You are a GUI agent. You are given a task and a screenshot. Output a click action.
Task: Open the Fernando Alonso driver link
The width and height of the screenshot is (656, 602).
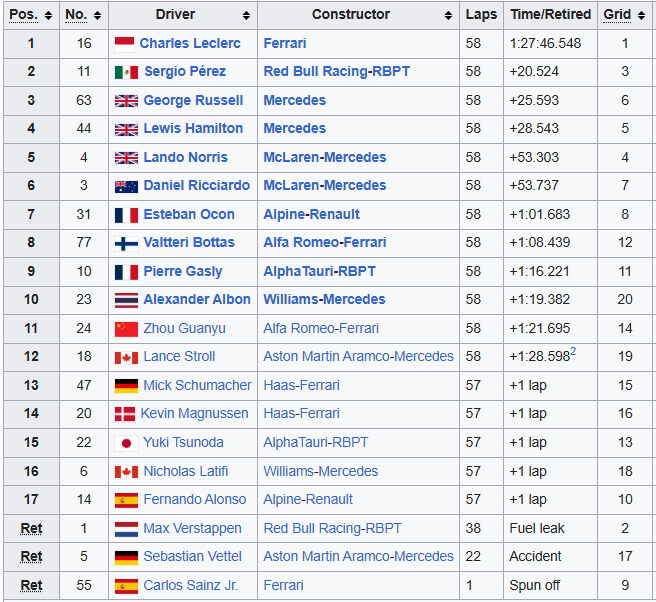coord(195,500)
